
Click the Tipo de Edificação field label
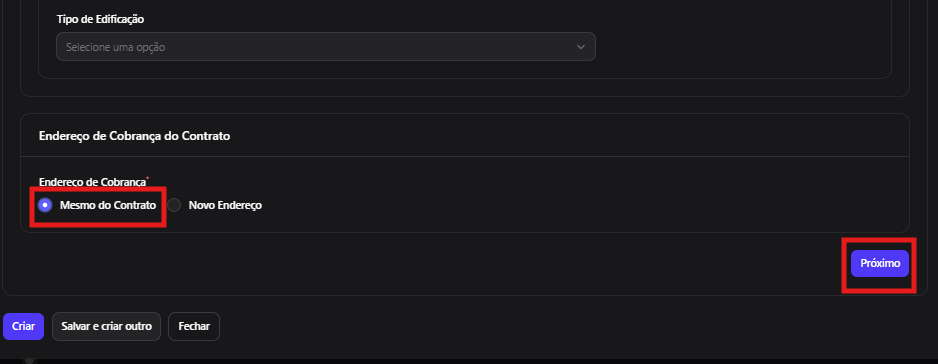[100, 19]
